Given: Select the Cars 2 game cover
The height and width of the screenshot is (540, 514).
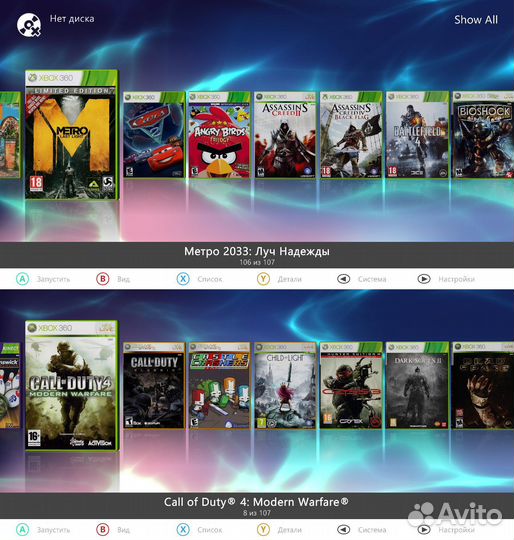Looking at the screenshot, I should coord(154,135).
